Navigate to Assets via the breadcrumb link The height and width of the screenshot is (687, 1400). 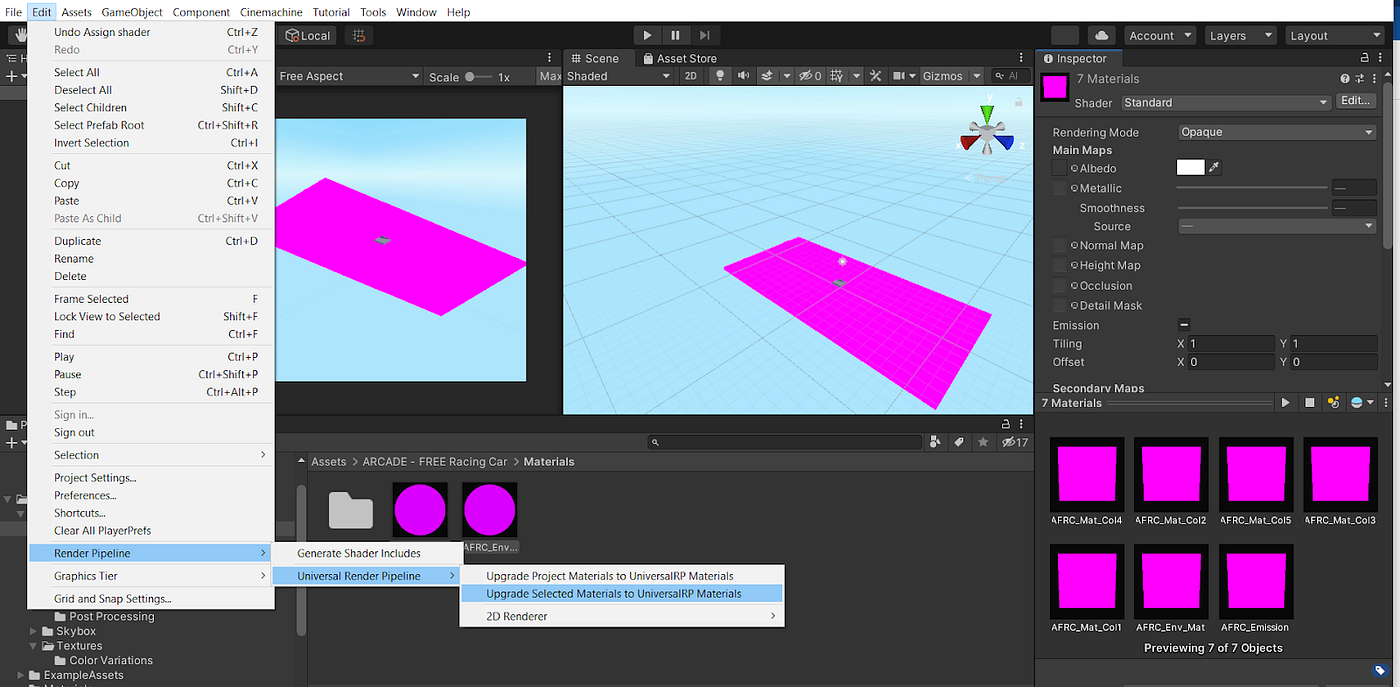(x=329, y=461)
